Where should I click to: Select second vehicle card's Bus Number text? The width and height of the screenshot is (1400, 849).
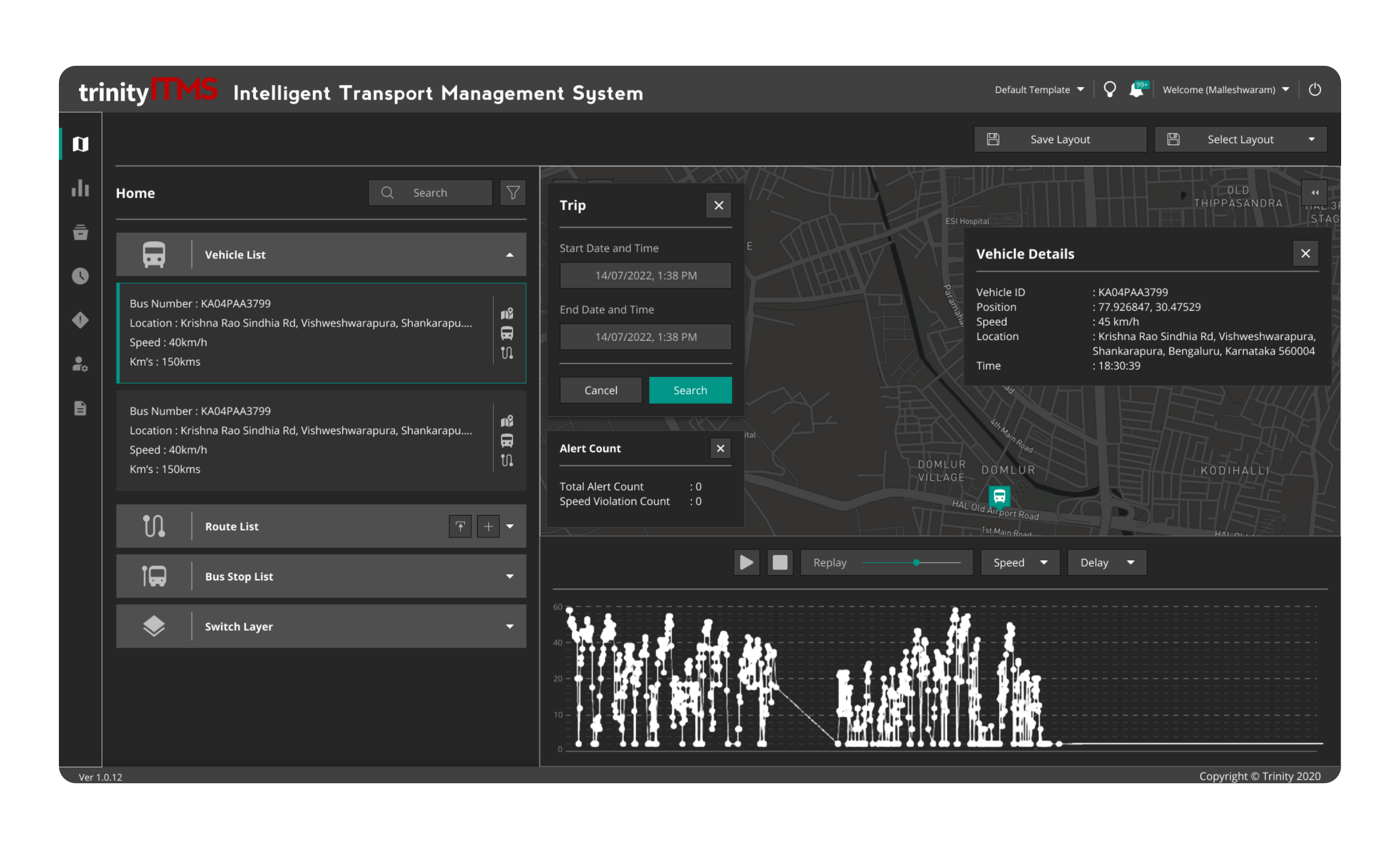tap(200, 411)
